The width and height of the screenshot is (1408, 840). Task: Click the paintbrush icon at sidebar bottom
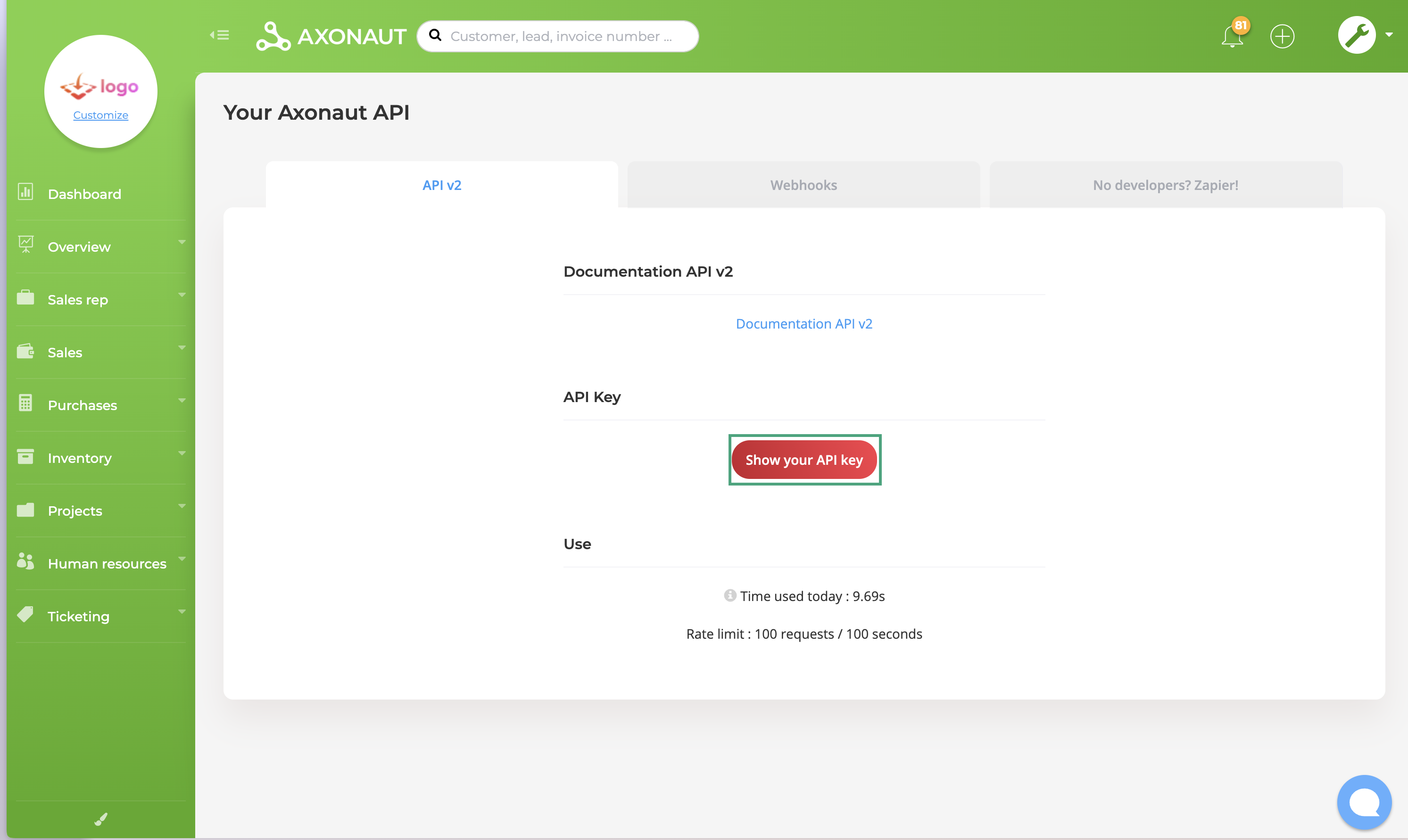tap(101, 819)
